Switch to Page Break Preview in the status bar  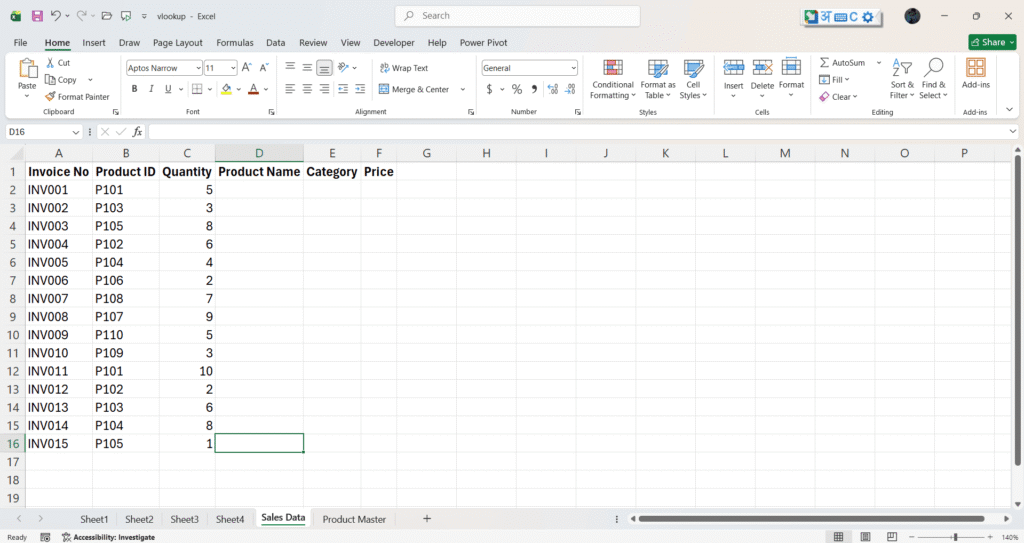point(891,537)
